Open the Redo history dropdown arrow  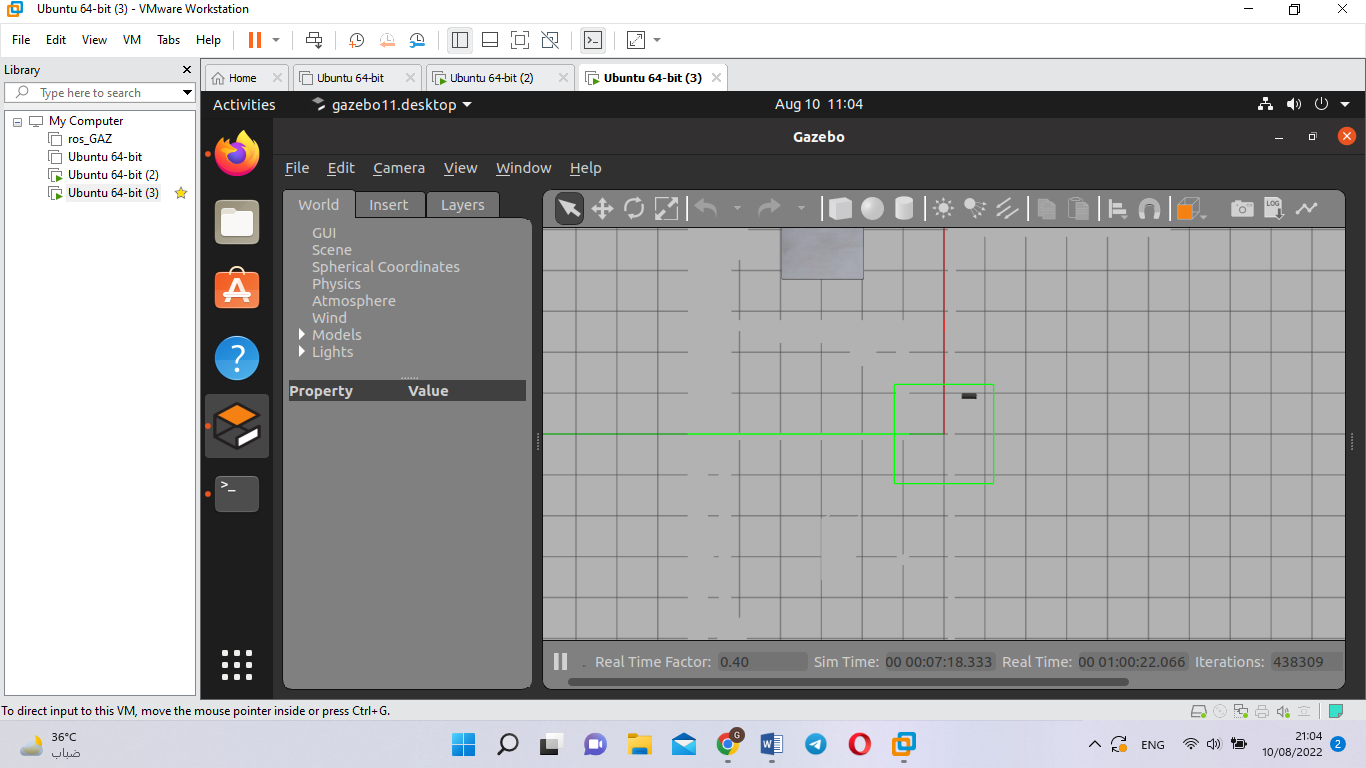[801, 209]
